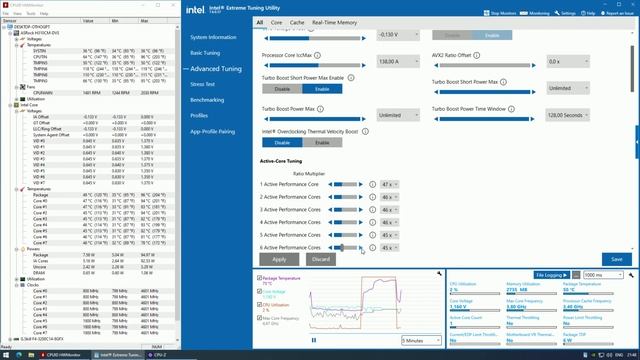Set Overclocking Thermal Velocity Boost to Enable

(322, 142)
